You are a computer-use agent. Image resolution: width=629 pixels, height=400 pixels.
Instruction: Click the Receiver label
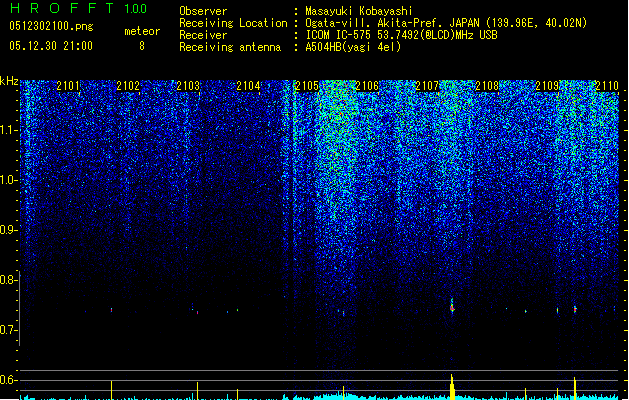click(x=203, y=35)
